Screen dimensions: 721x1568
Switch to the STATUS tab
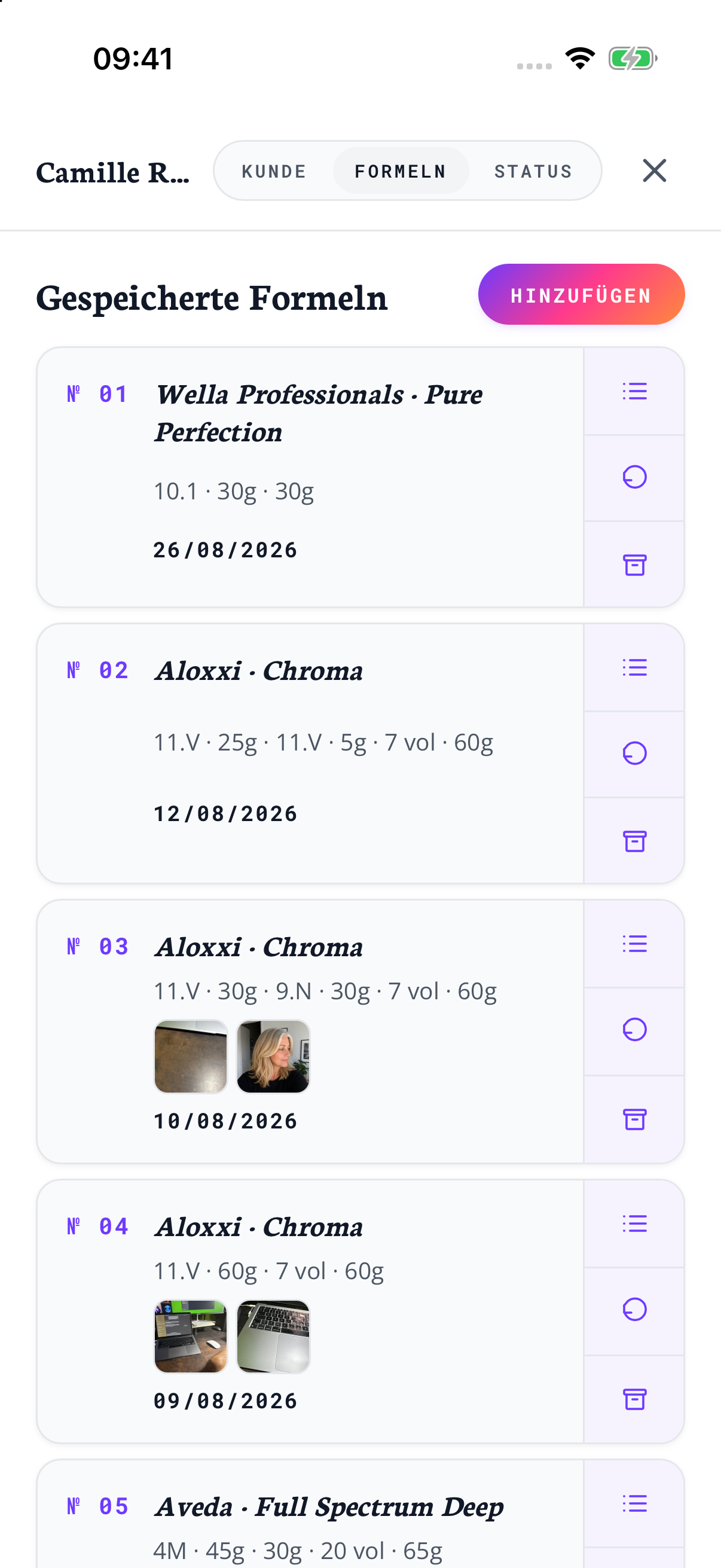coord(533,171)
